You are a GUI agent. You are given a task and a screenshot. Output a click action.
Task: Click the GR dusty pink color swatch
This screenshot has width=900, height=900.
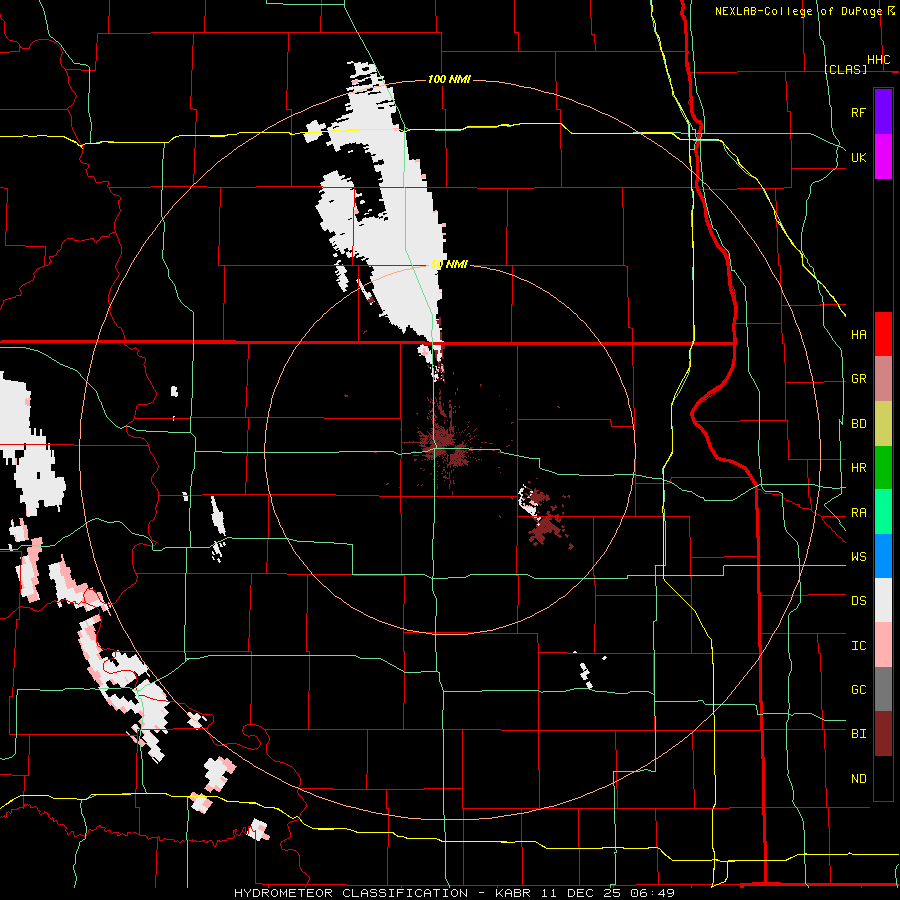883,379
